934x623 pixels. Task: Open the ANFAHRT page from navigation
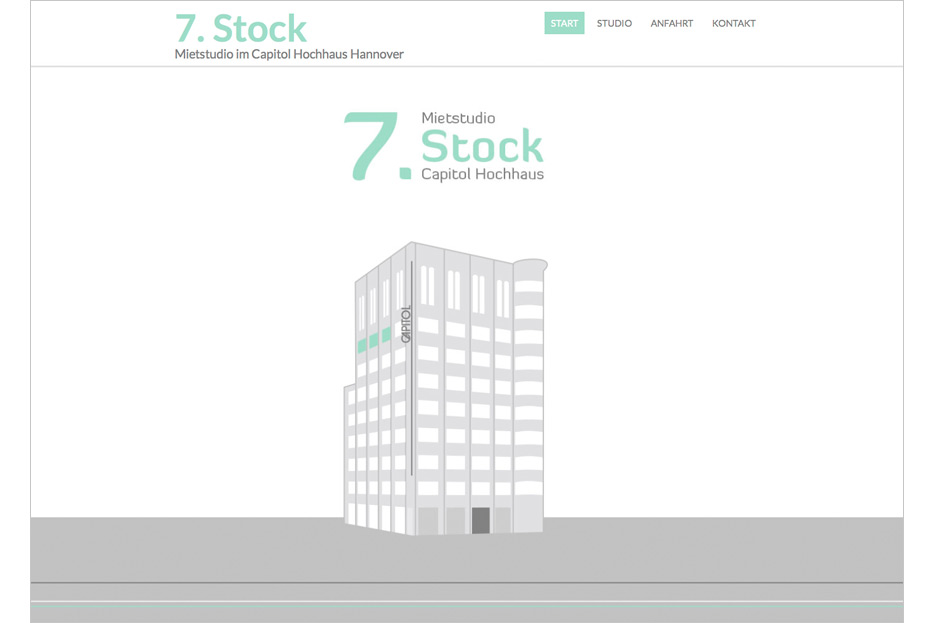(671, 23)
